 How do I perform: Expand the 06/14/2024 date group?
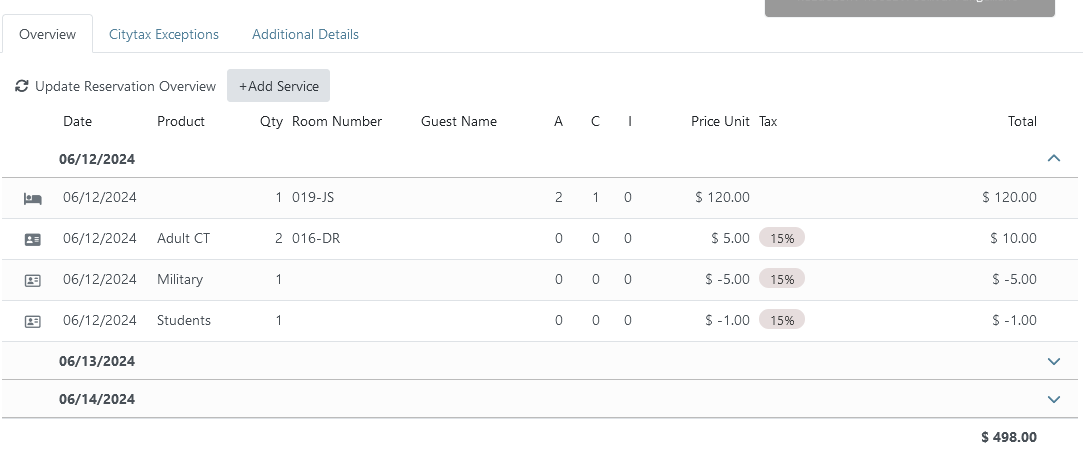pyautogui.click(x=1053, y=399)
